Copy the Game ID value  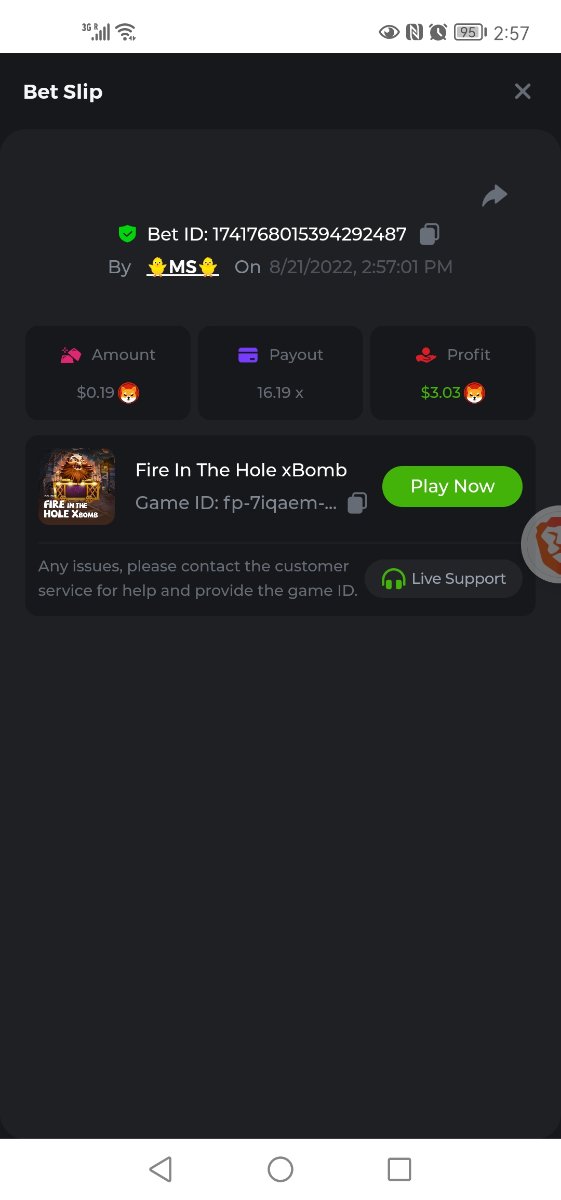pyautogui.click(x=357, y=503)
